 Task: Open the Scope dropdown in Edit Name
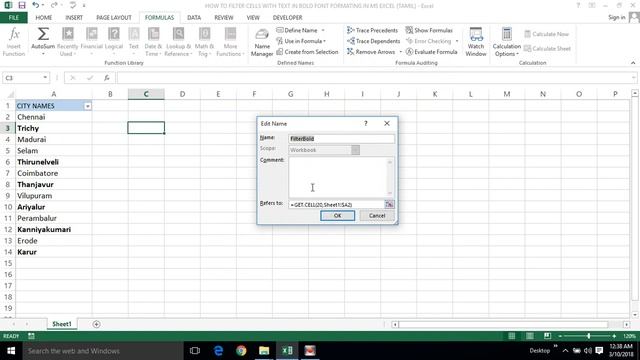tap(356, 150)
